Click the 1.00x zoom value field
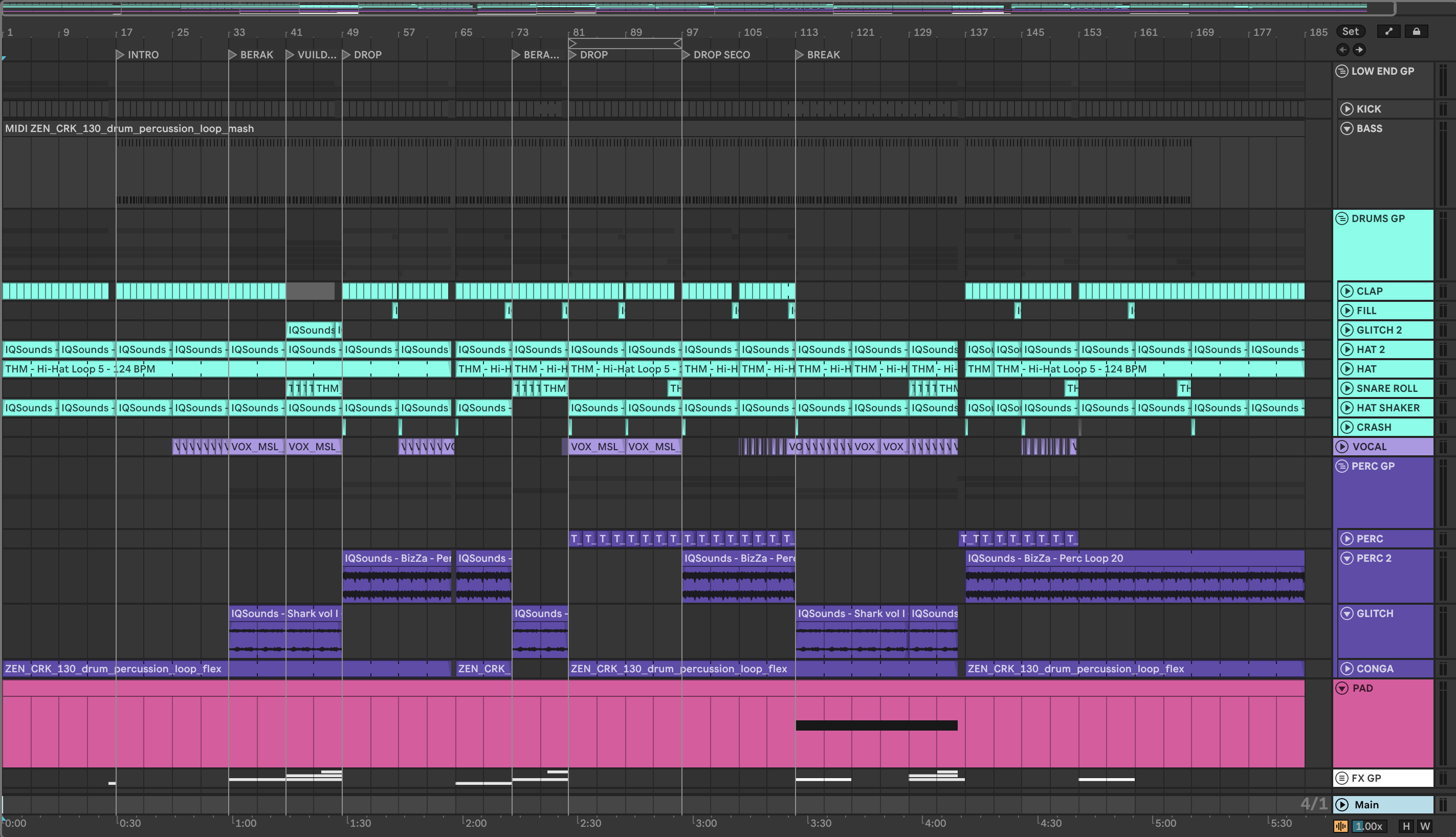 click(x=1369, y=827)
